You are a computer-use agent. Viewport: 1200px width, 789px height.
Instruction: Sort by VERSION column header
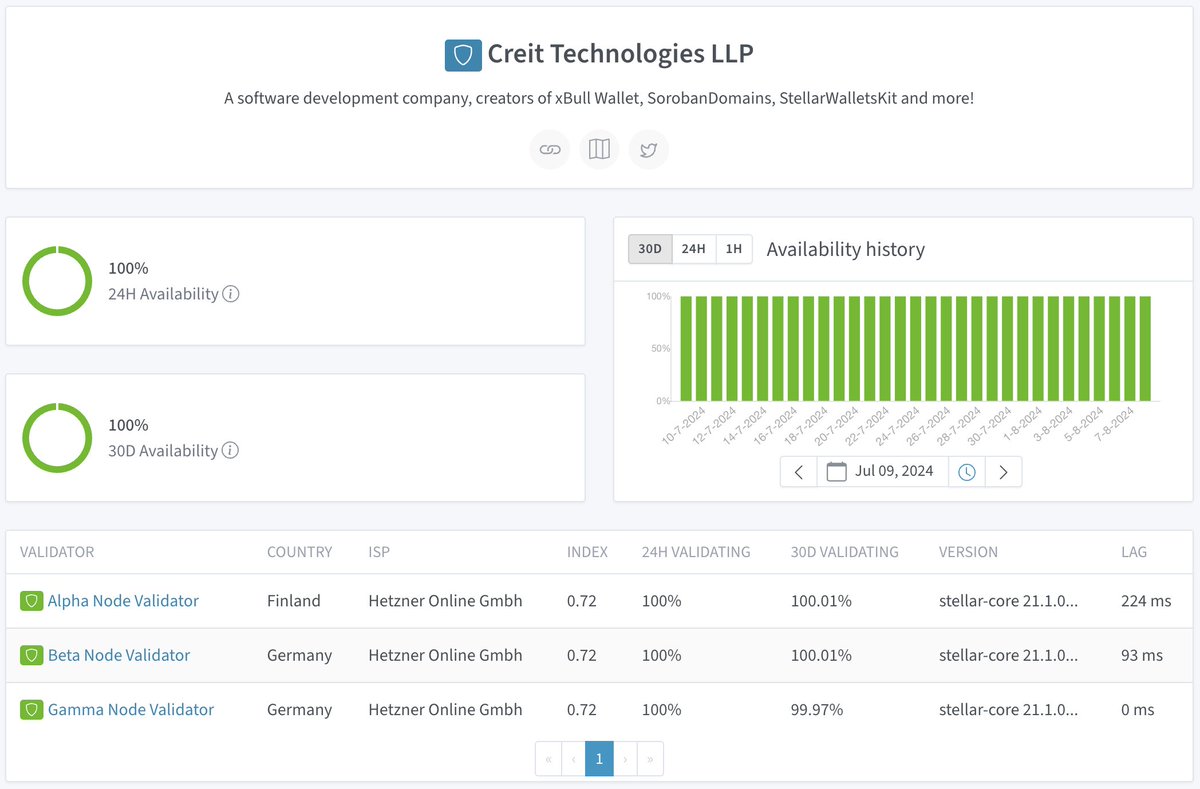click(968, 552)
